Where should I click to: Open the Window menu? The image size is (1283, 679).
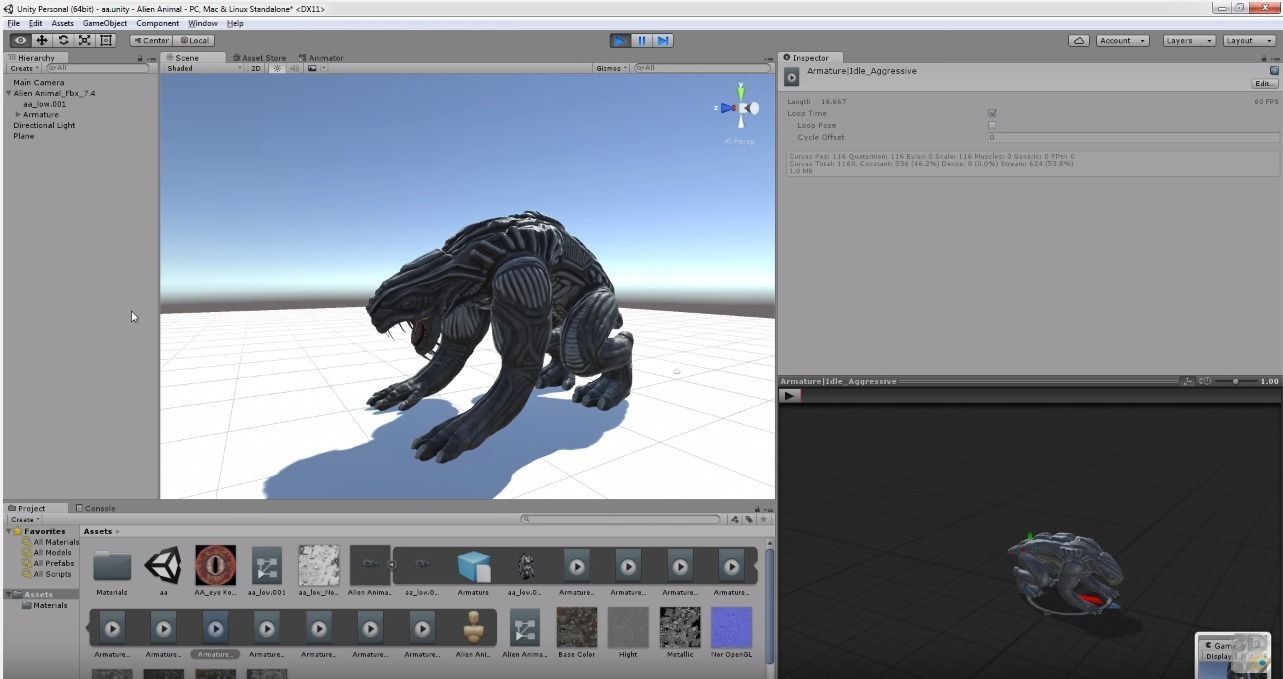click(203, 23)
